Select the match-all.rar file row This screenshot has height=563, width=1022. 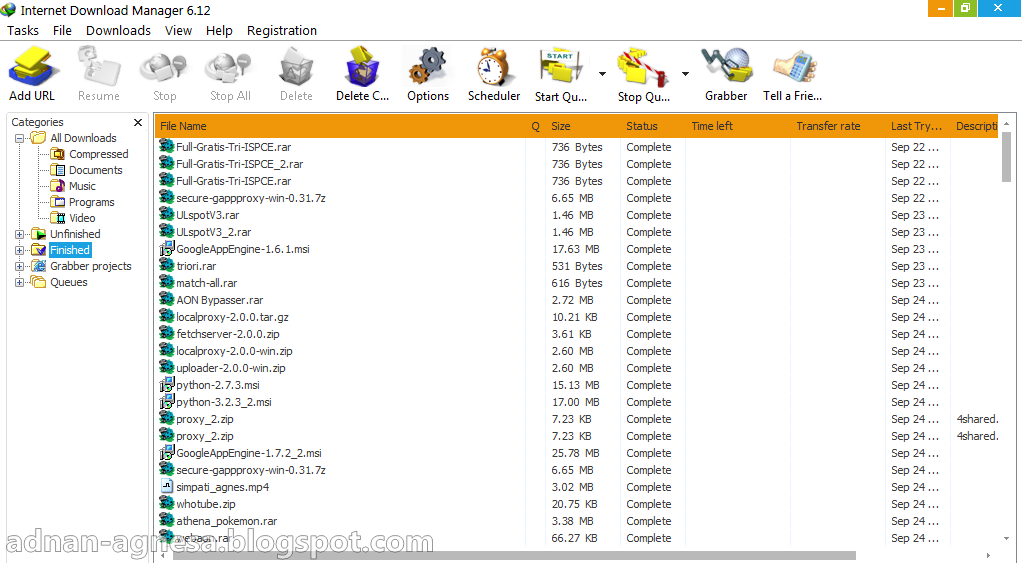[576, 283]
